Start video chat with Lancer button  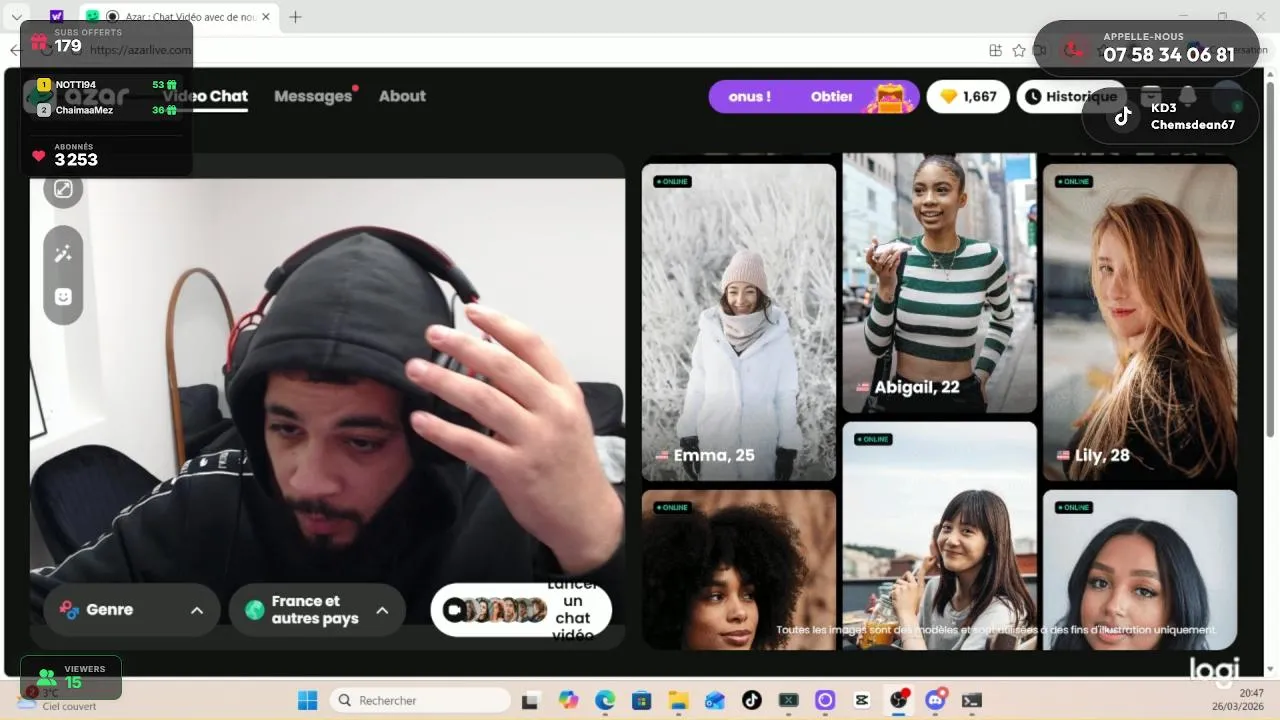(x=521, y=610)
